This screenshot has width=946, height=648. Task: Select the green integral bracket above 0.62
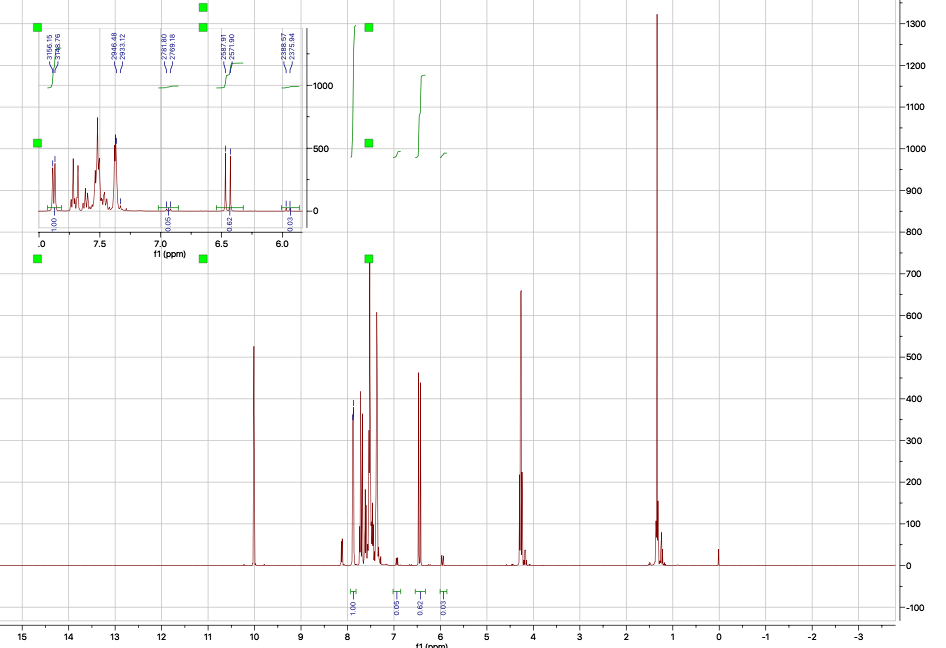coord(420,591)
